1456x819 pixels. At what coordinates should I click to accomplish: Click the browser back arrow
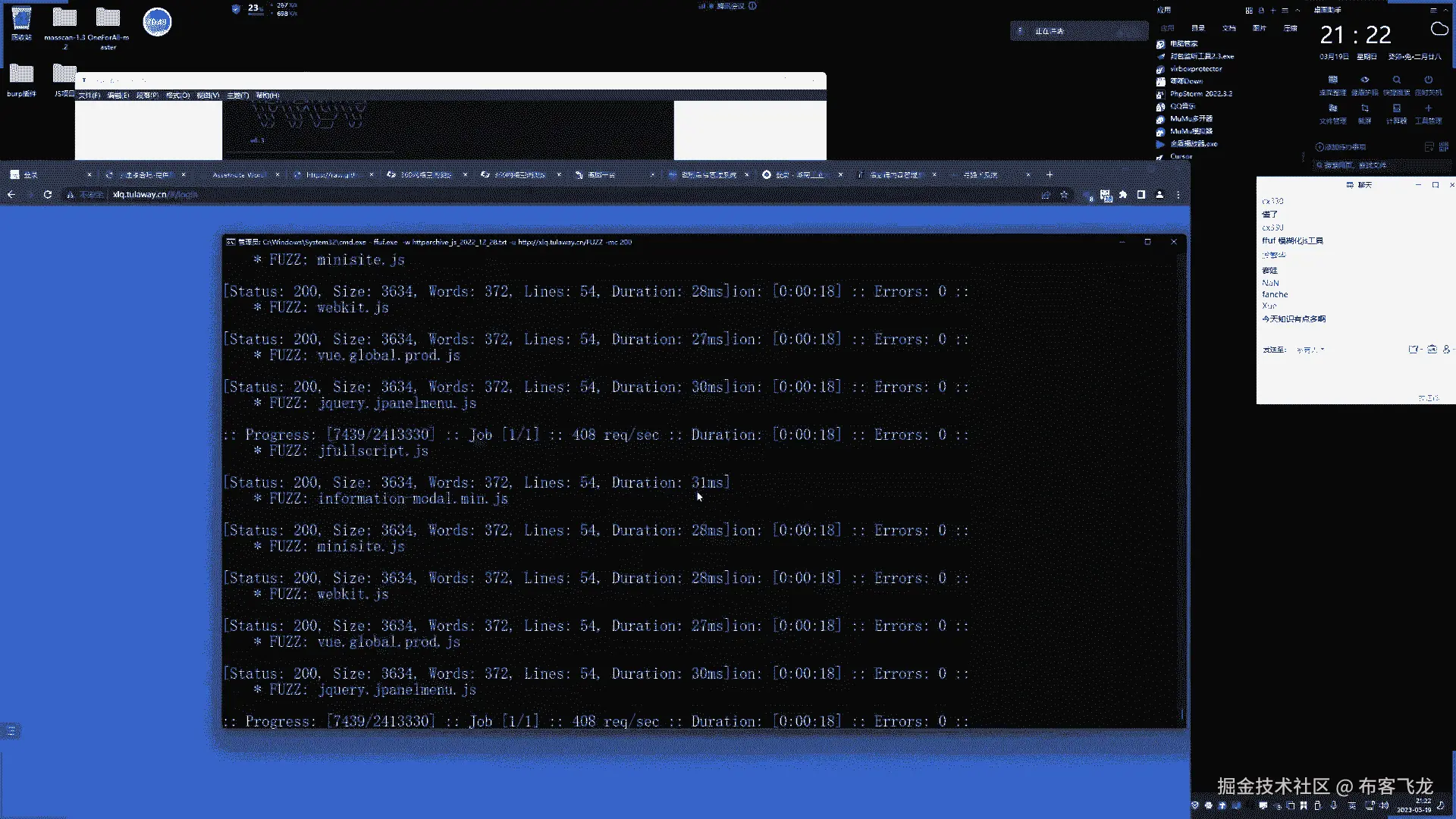[x=11, y=195]
